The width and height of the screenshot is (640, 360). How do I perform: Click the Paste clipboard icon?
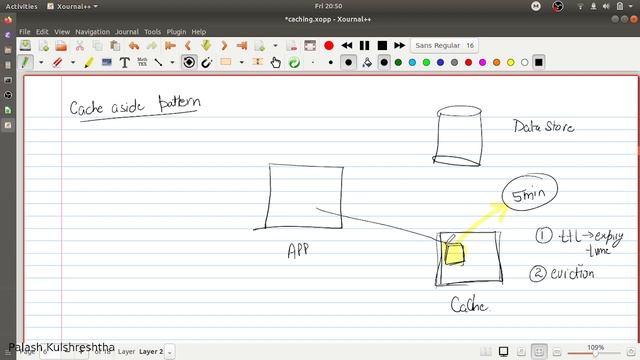pyautogui.click(x=116, y=45)
